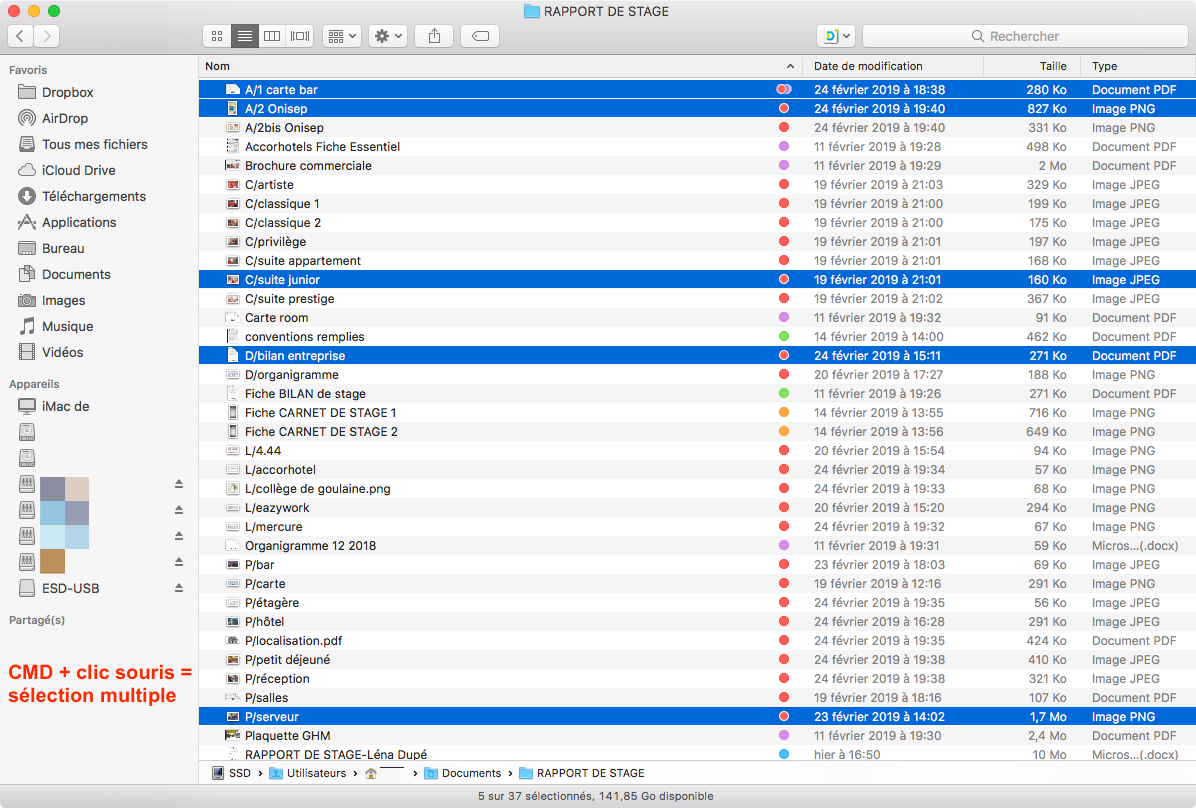The width and height of the screenshot is (1196, 808).
Task: Click red tag dot on C/artiste
Action: (x=784, y=185)
